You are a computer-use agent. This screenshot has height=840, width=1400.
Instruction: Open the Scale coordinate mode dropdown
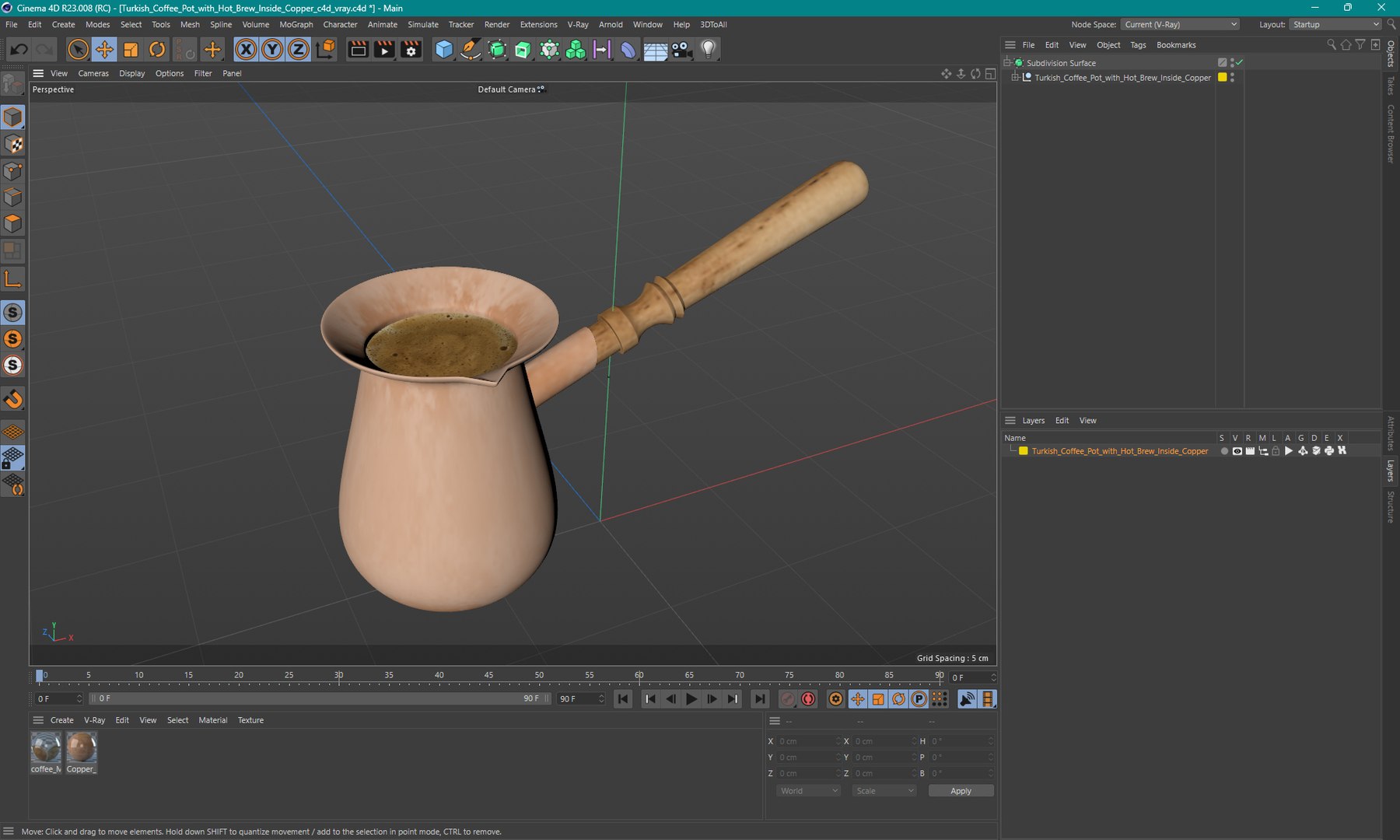coord(884,791)
